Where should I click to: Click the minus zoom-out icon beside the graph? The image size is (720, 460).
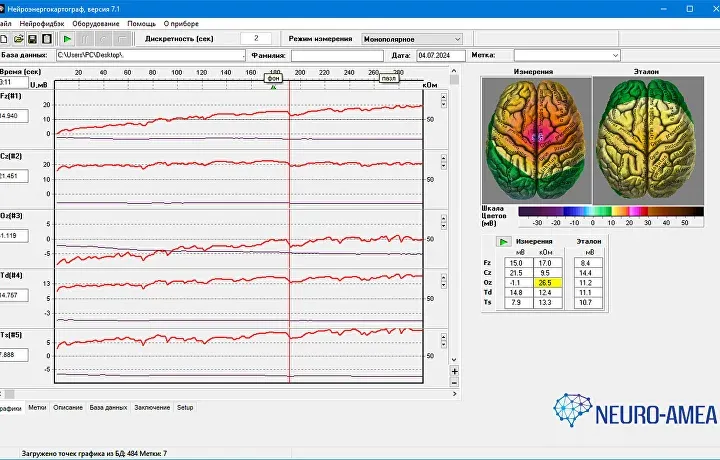[454, 383]
